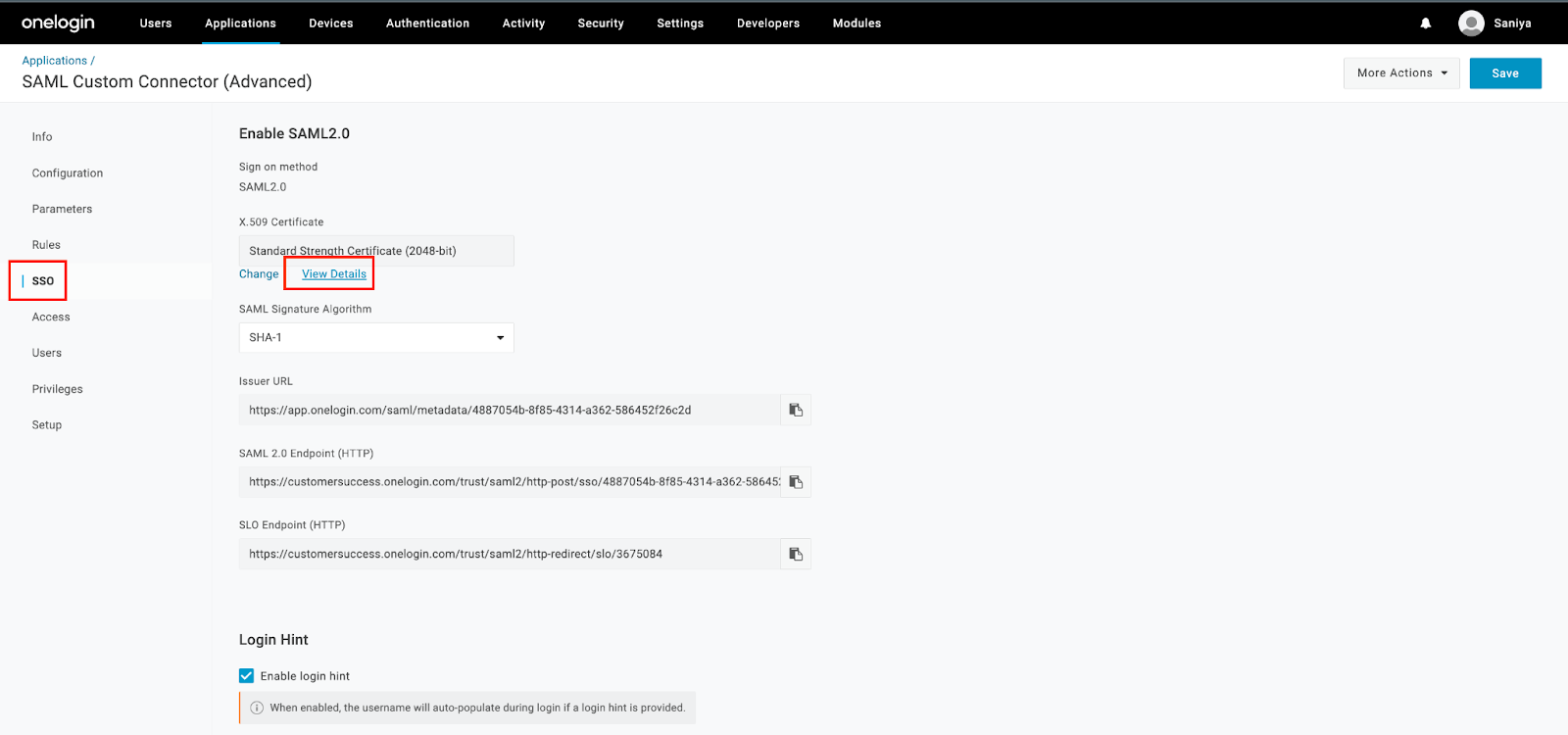This screenshot has width=1568, height=735.
Task: Switch to the Parameters sidebar tab
Action: pyautogui.click(x=62, y=209)
